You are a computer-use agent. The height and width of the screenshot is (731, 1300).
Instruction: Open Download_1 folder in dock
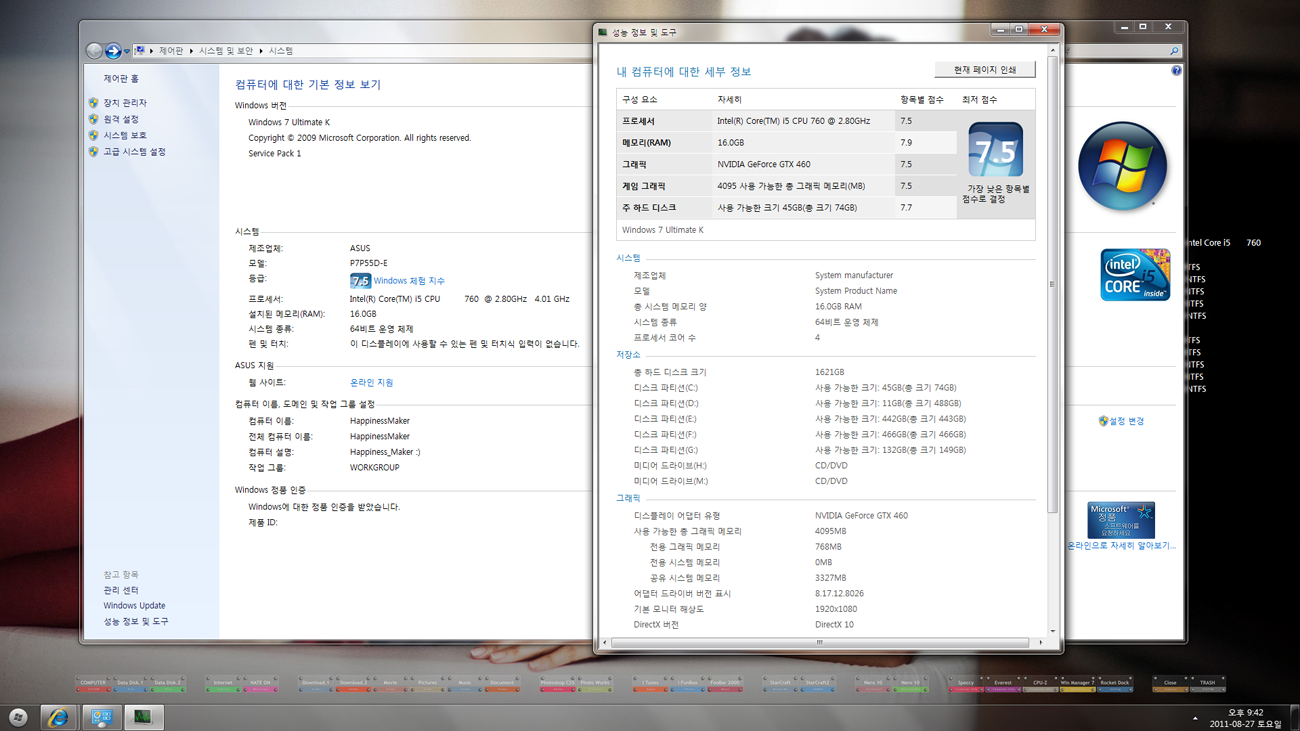pyautogui.click(x=315, y=685)
